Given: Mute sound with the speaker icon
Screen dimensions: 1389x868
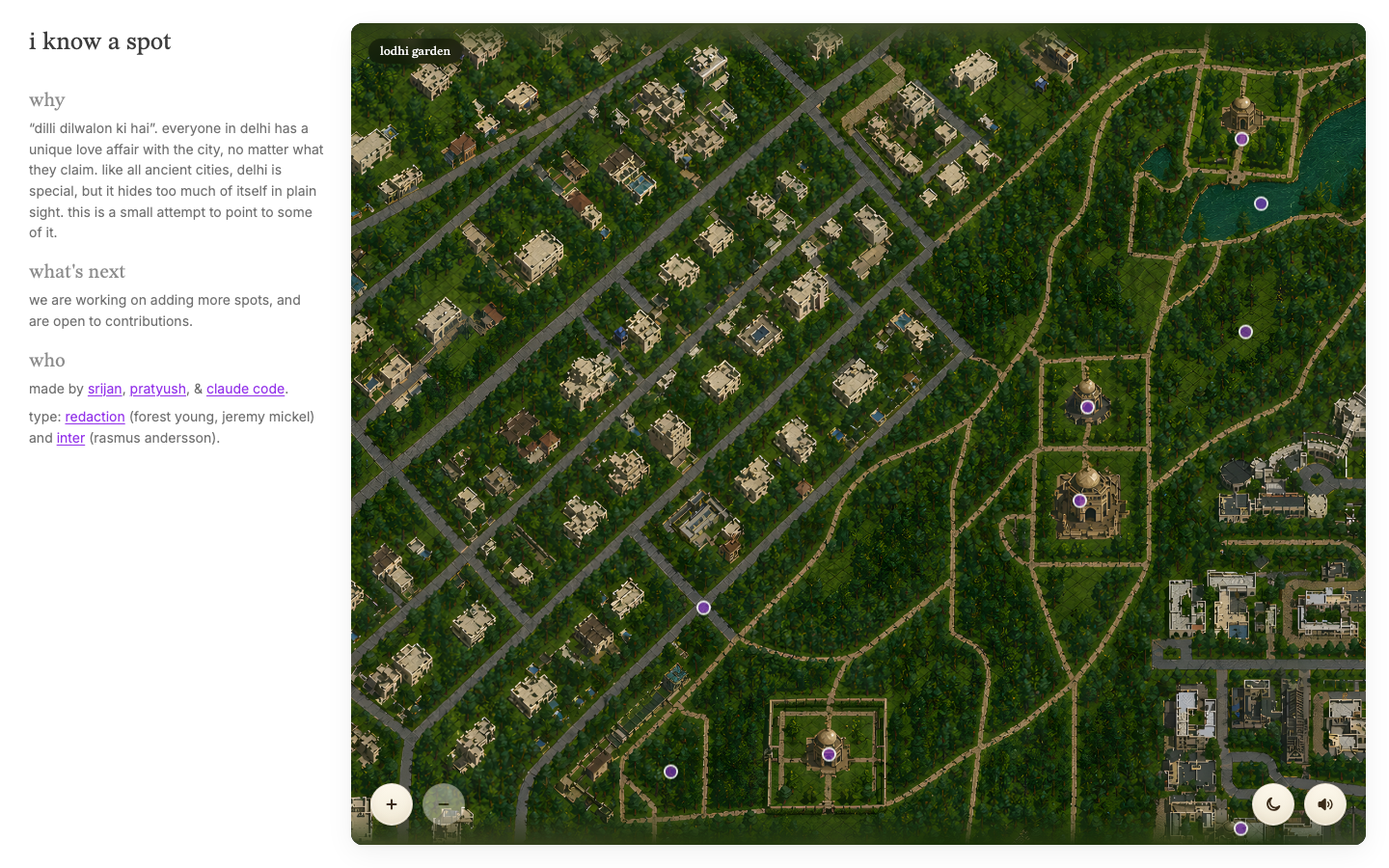Looking at the screenshot, I should 1325,804.
